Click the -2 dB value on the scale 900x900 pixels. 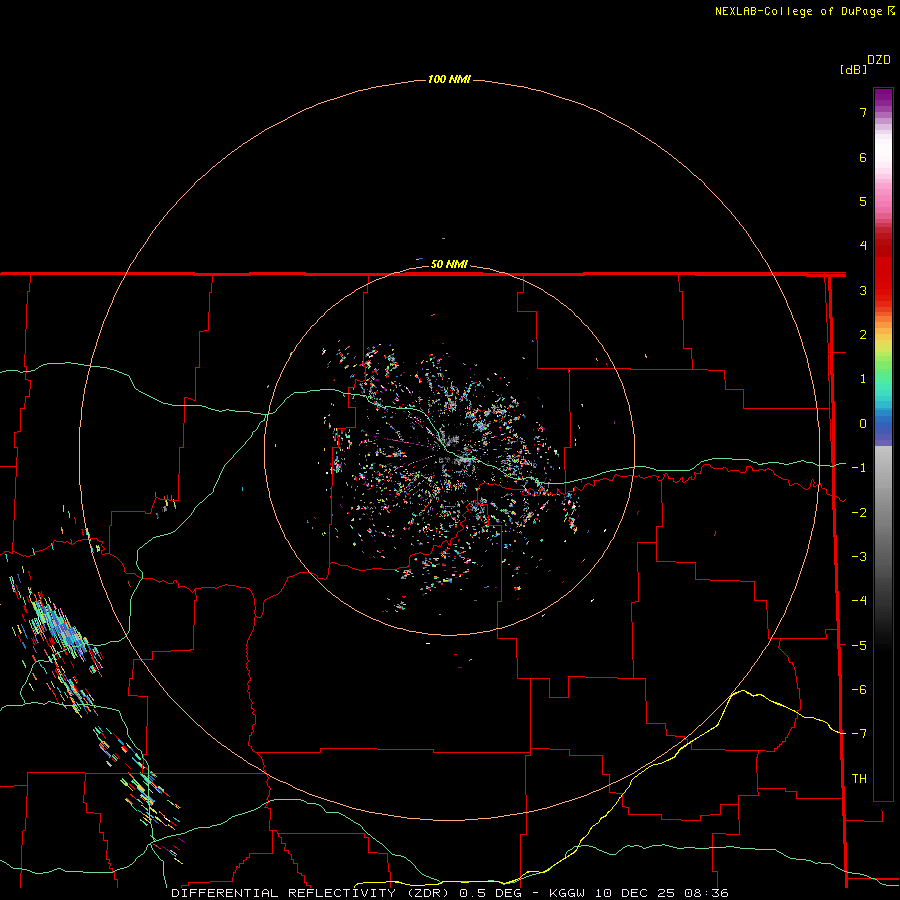coord(859,513)
